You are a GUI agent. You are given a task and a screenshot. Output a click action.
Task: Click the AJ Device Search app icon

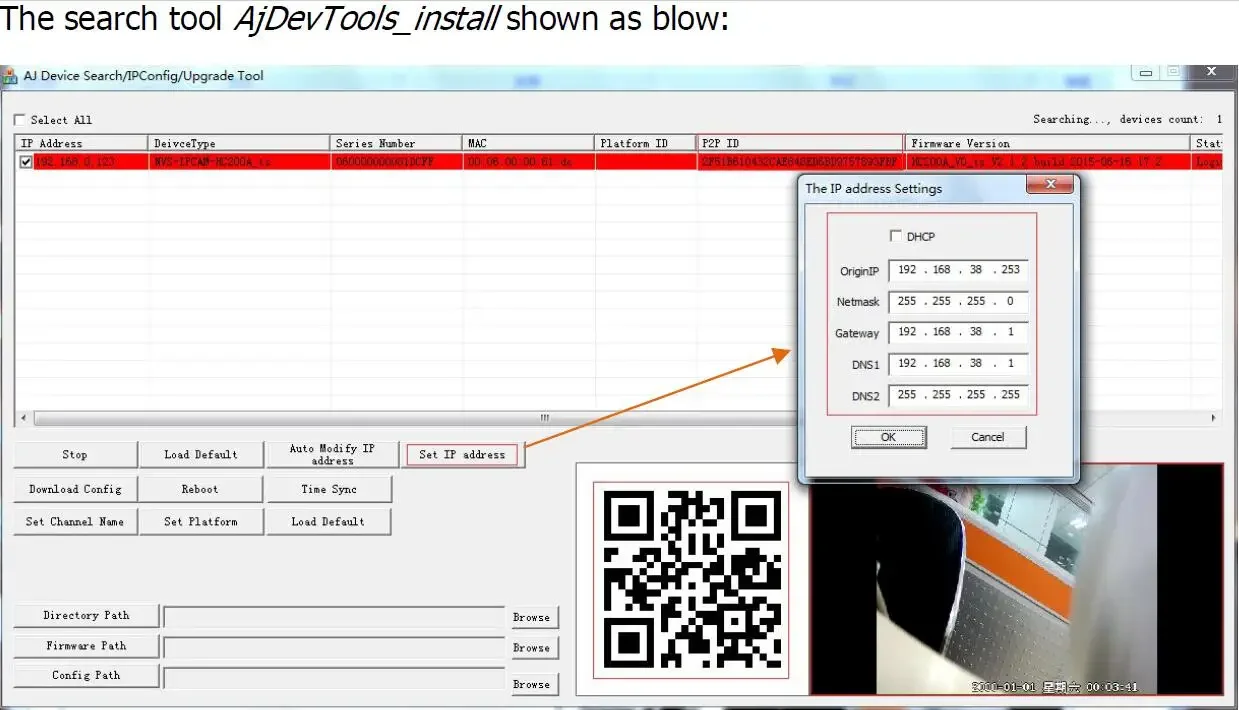coord(9,76)
